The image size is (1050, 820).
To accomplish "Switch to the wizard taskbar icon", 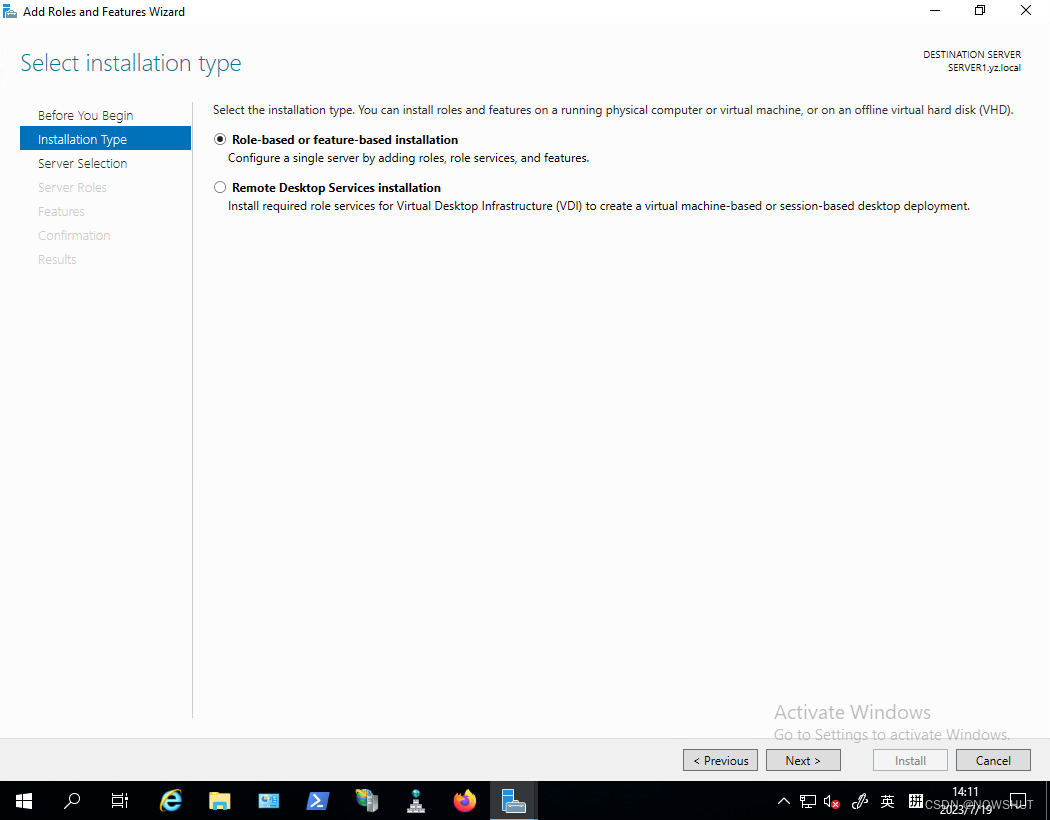I will 514,801.
